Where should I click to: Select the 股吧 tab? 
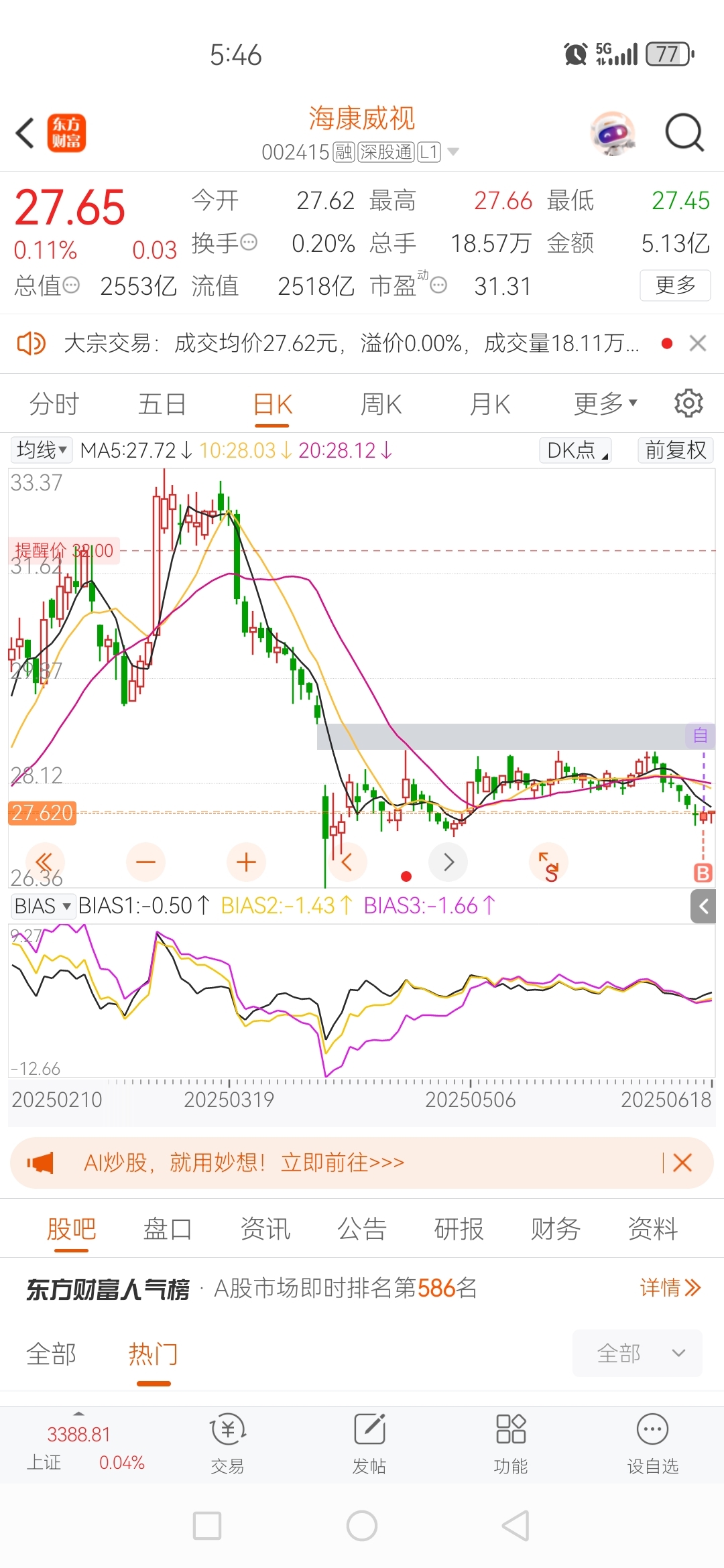[x=71, y=1229]
